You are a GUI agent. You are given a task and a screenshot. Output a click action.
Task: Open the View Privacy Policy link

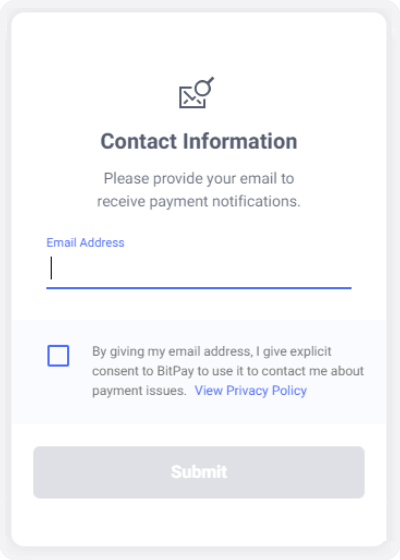point(250,390)
